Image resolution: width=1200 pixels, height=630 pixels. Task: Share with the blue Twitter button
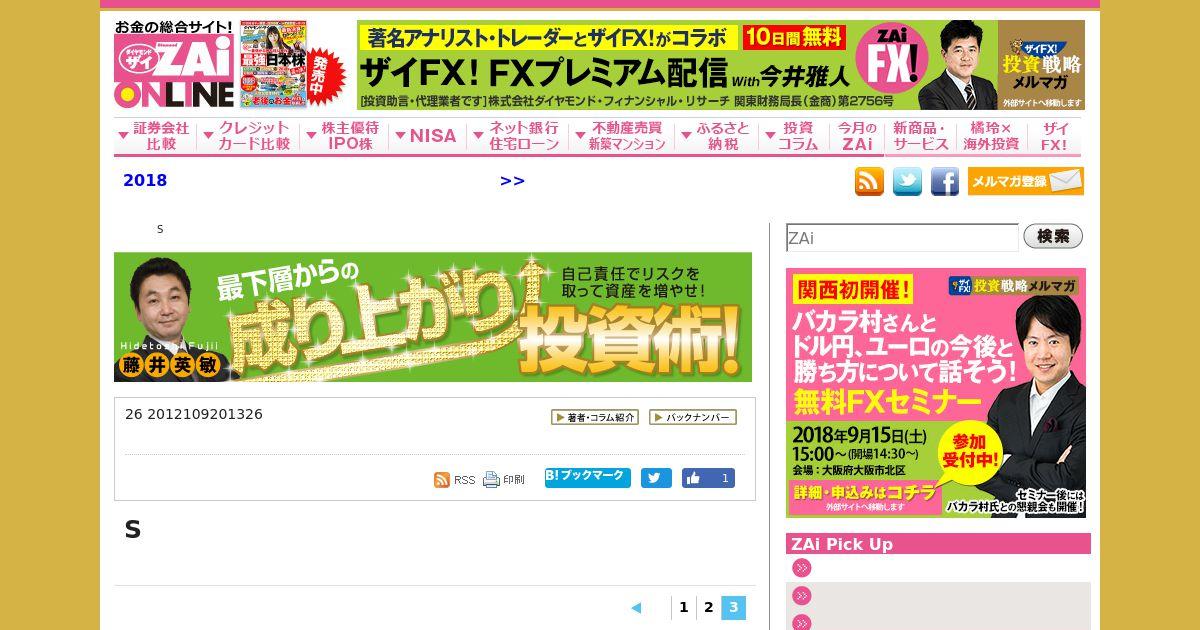(656, 478)
